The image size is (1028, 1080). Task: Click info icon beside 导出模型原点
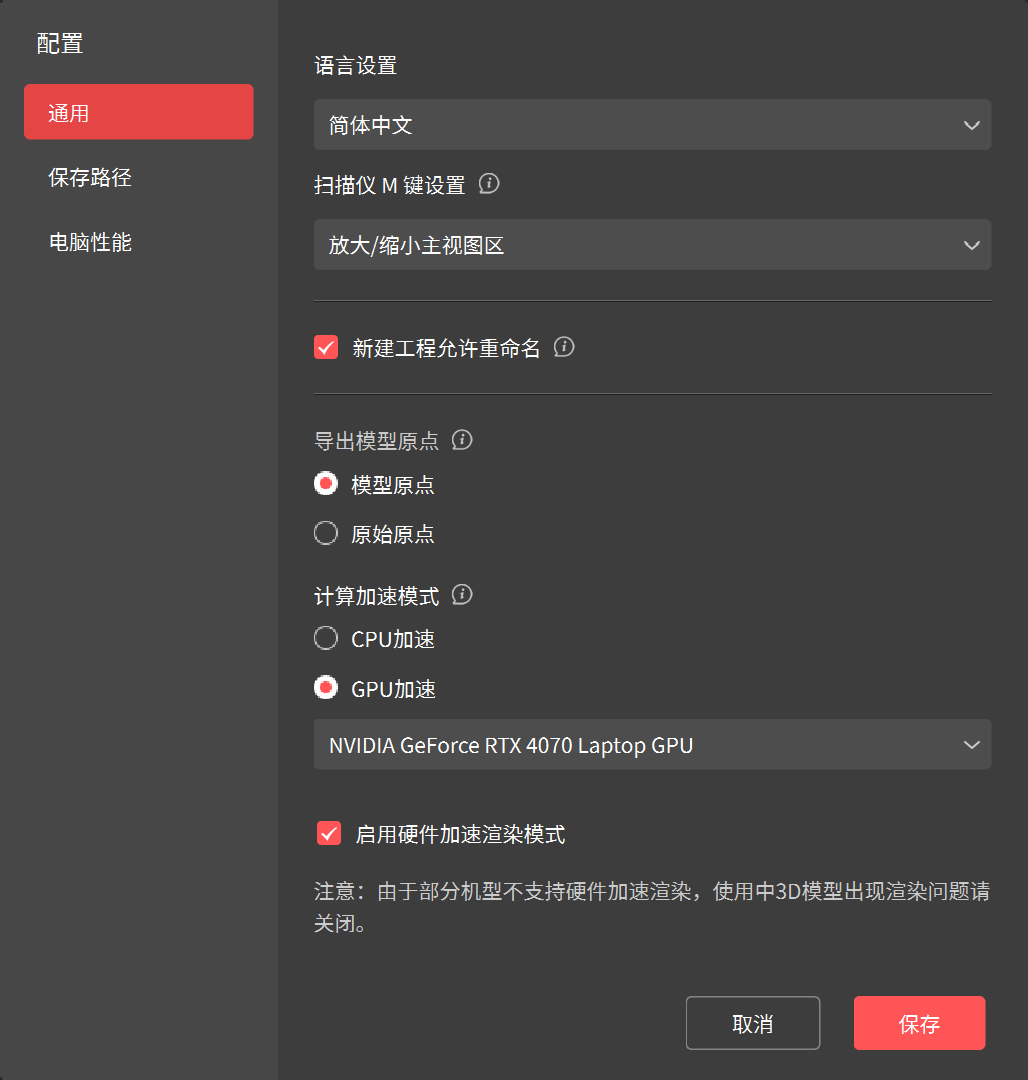pos(462,440)
